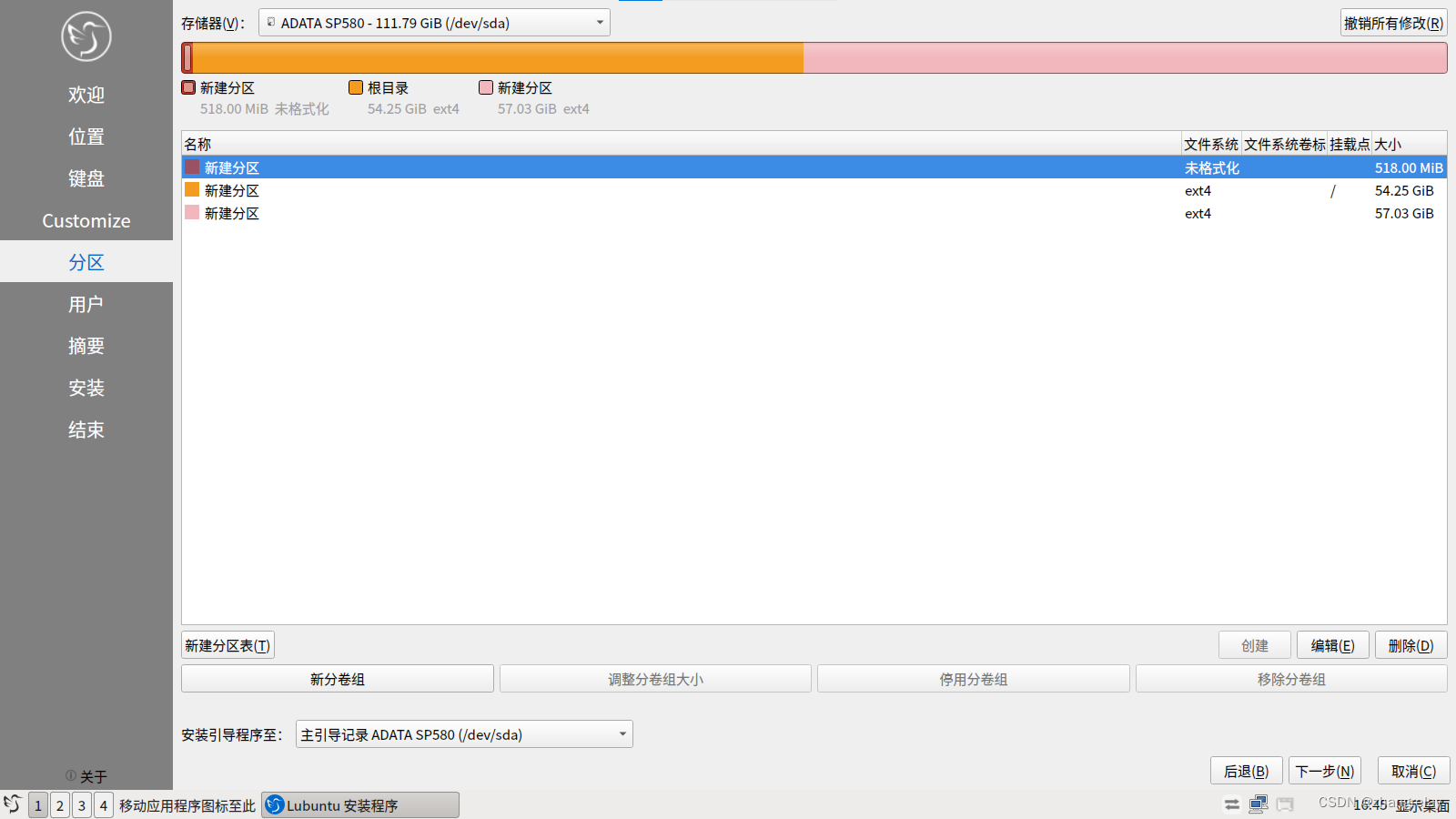Image resolution: width=1456 pixels, height=819 pixels.
Task: Click the pink square icon in 57.03 GiB row
Action: coord(192,212)
